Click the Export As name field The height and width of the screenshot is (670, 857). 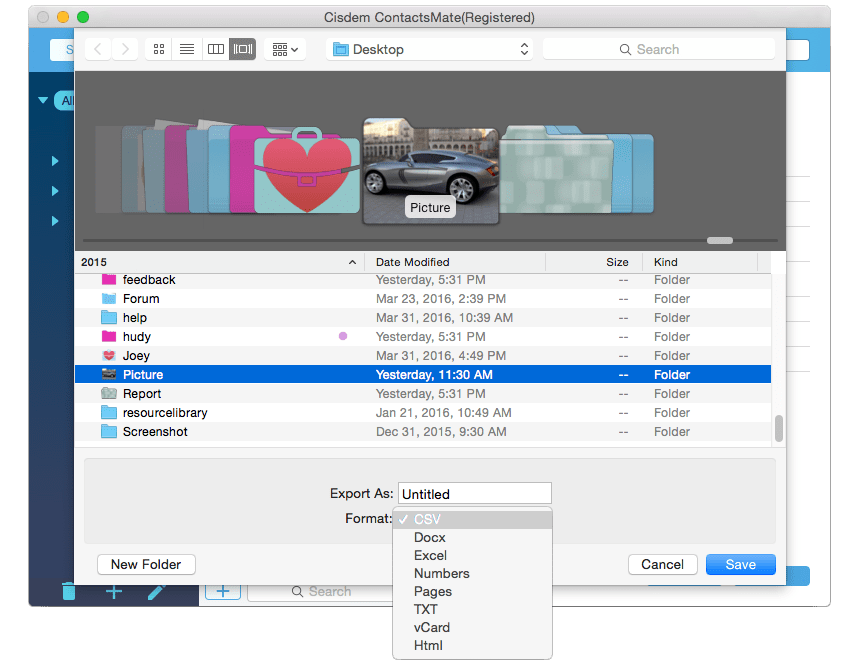(x=474, y=493)
